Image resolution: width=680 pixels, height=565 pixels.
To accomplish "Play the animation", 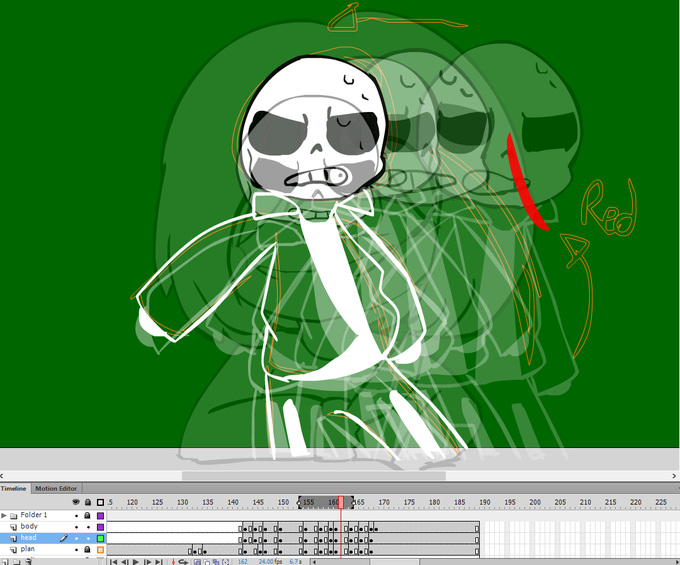I will [x=136, y=562].
